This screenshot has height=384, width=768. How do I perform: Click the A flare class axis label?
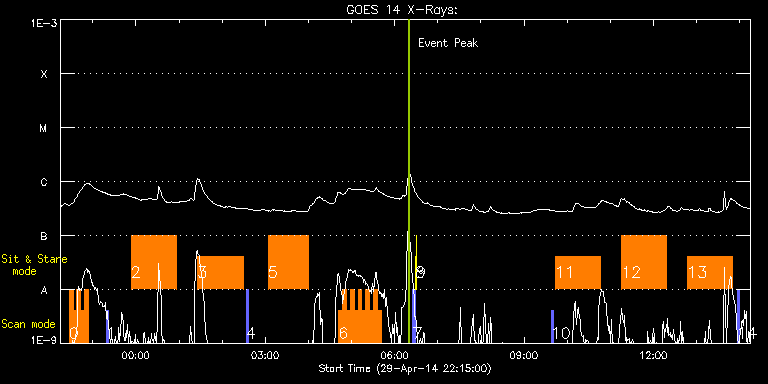[x=44, y=291]
